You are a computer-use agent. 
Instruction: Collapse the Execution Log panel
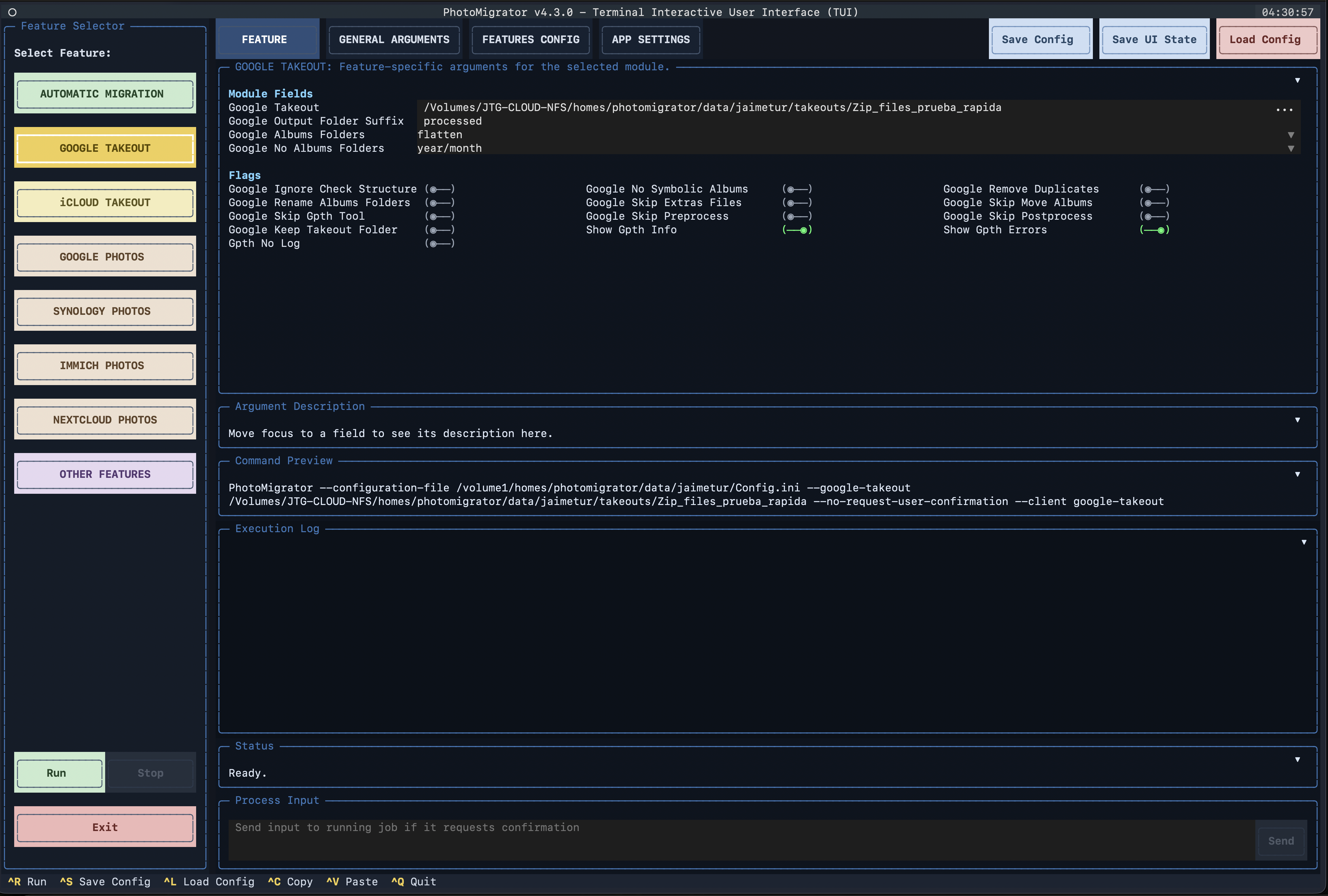coord(1303,542)
